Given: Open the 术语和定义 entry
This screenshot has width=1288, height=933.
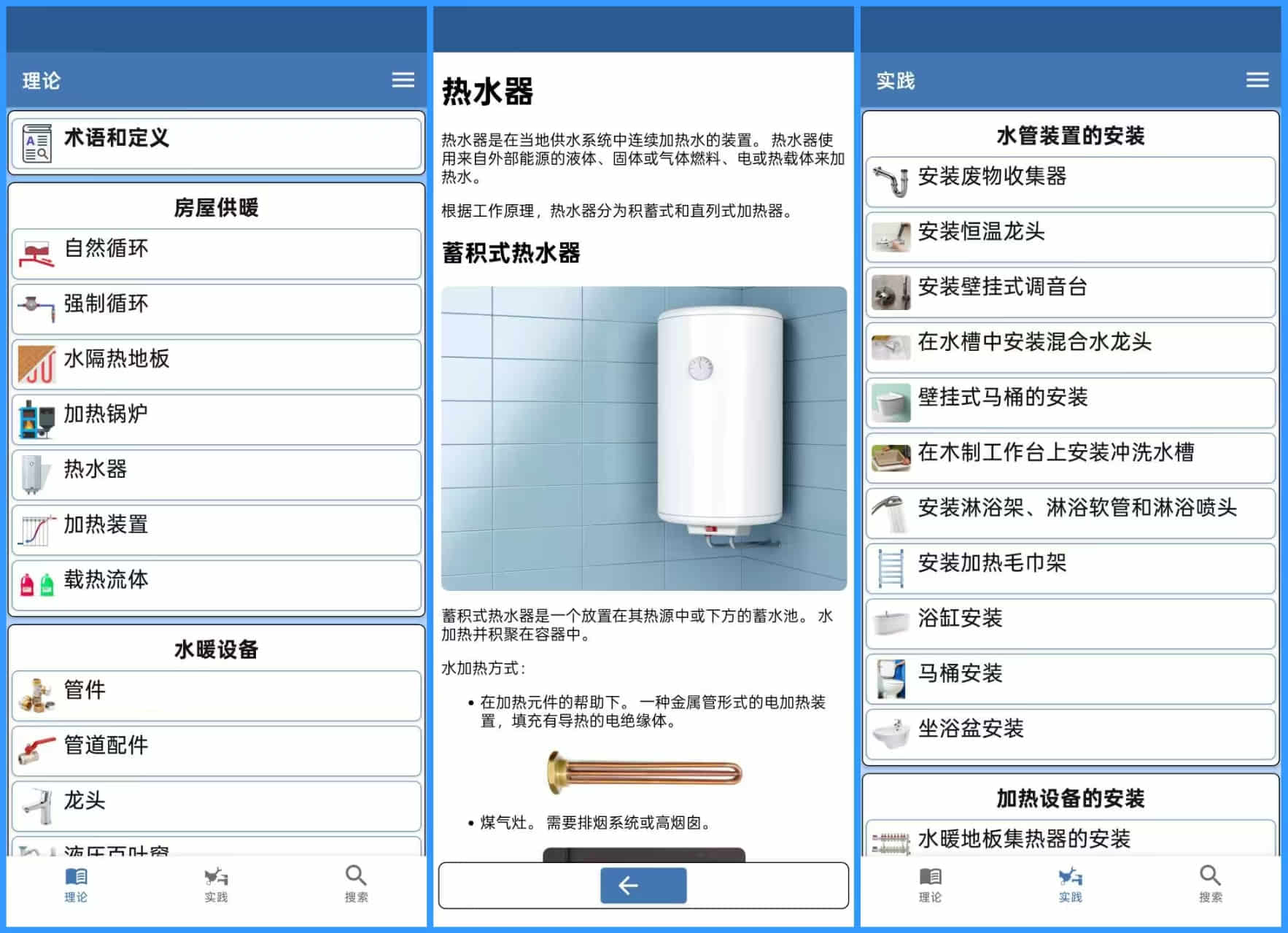Looking at the screenshot, I should (216, 141).
